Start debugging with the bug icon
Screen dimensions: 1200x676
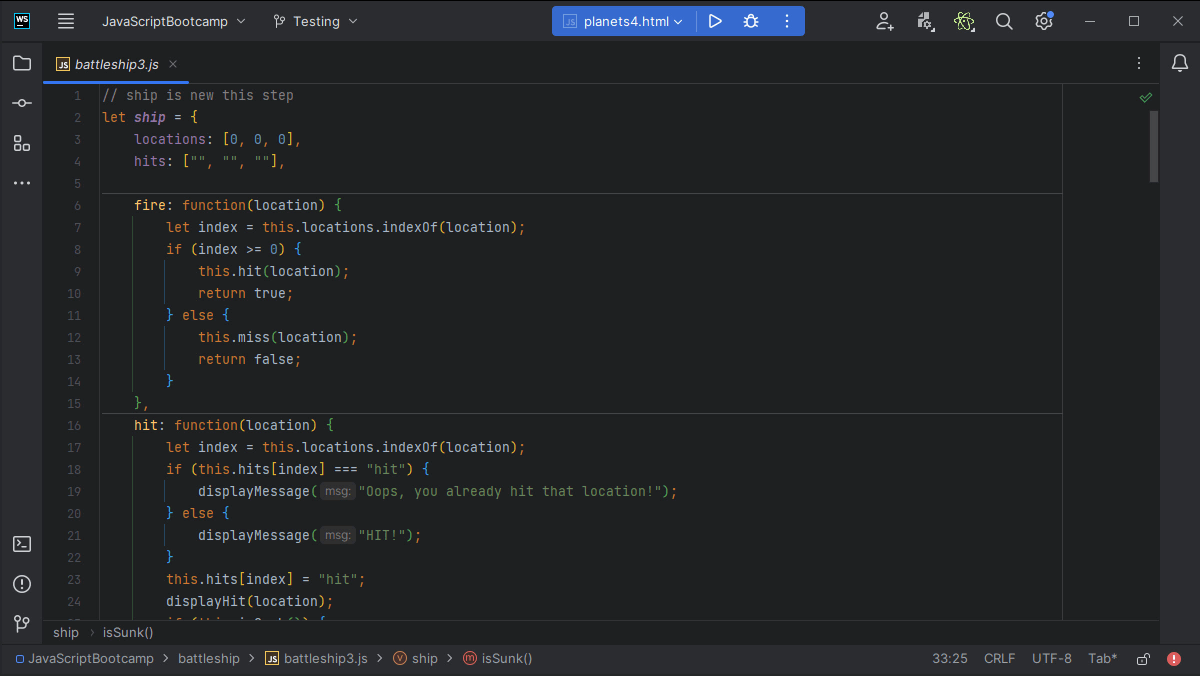click(x=750, y=21)
